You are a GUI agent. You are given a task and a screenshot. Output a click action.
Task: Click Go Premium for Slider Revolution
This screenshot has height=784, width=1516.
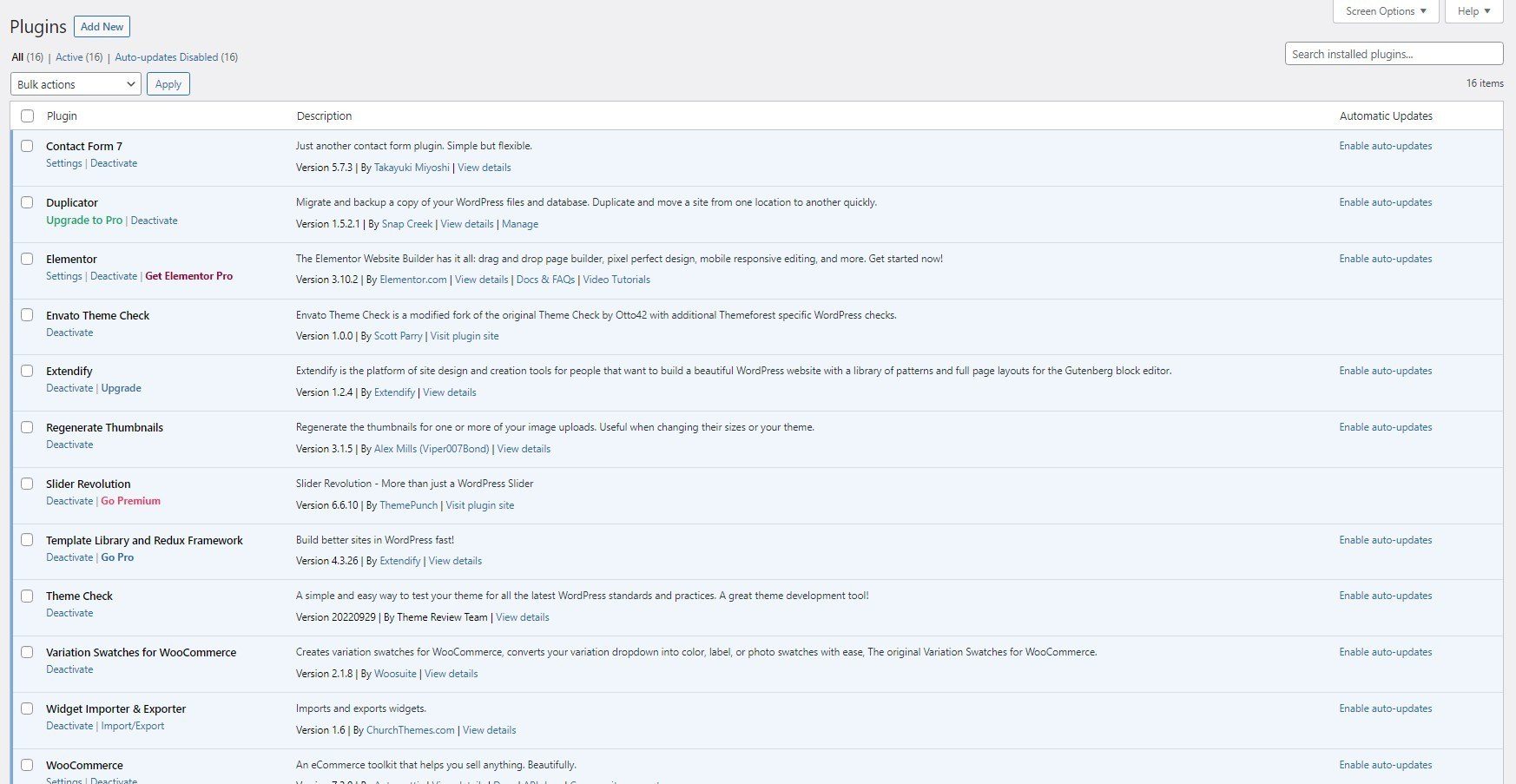click(x=130, y=501)
